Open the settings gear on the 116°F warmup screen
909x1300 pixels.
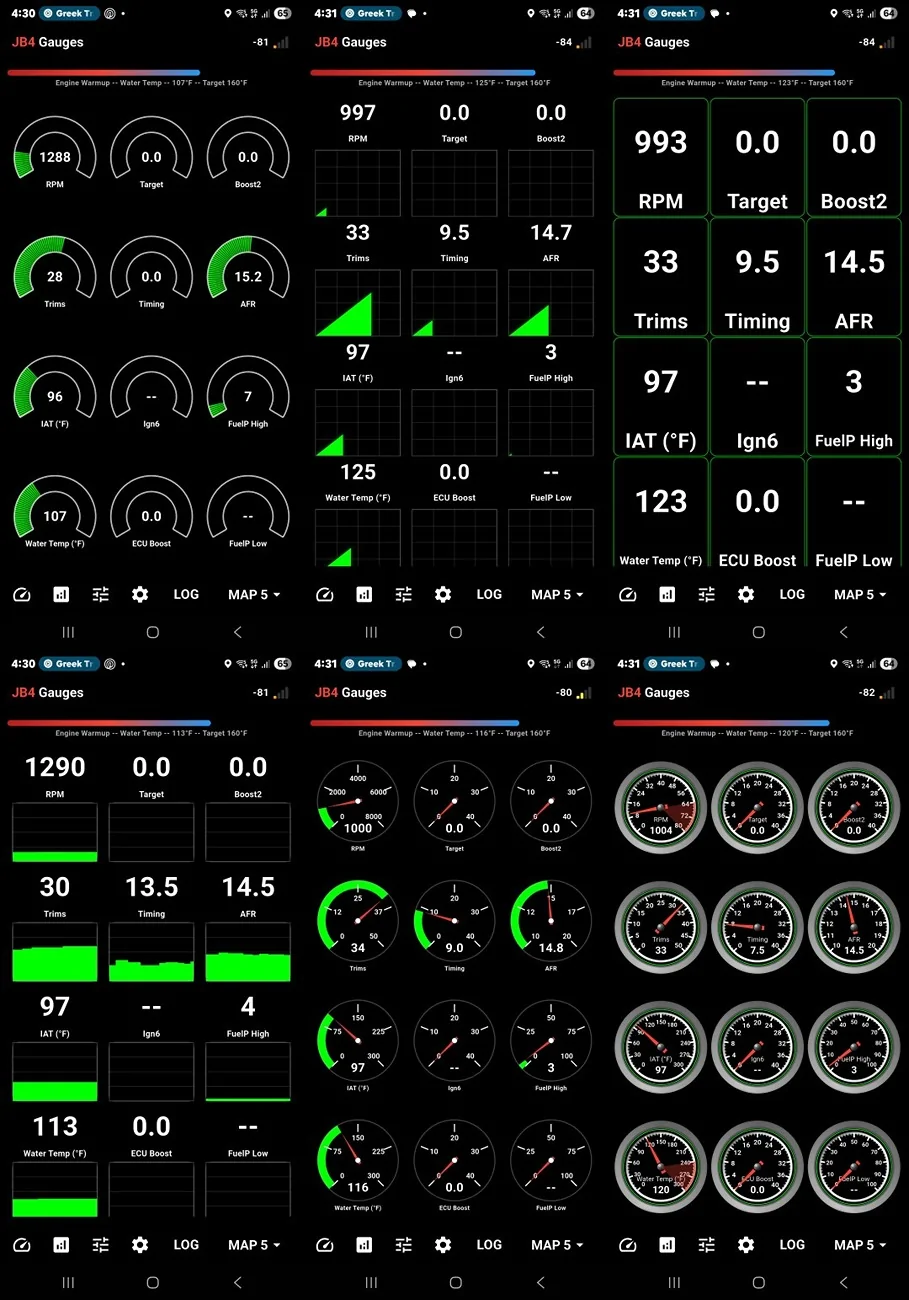(443, 1245)
